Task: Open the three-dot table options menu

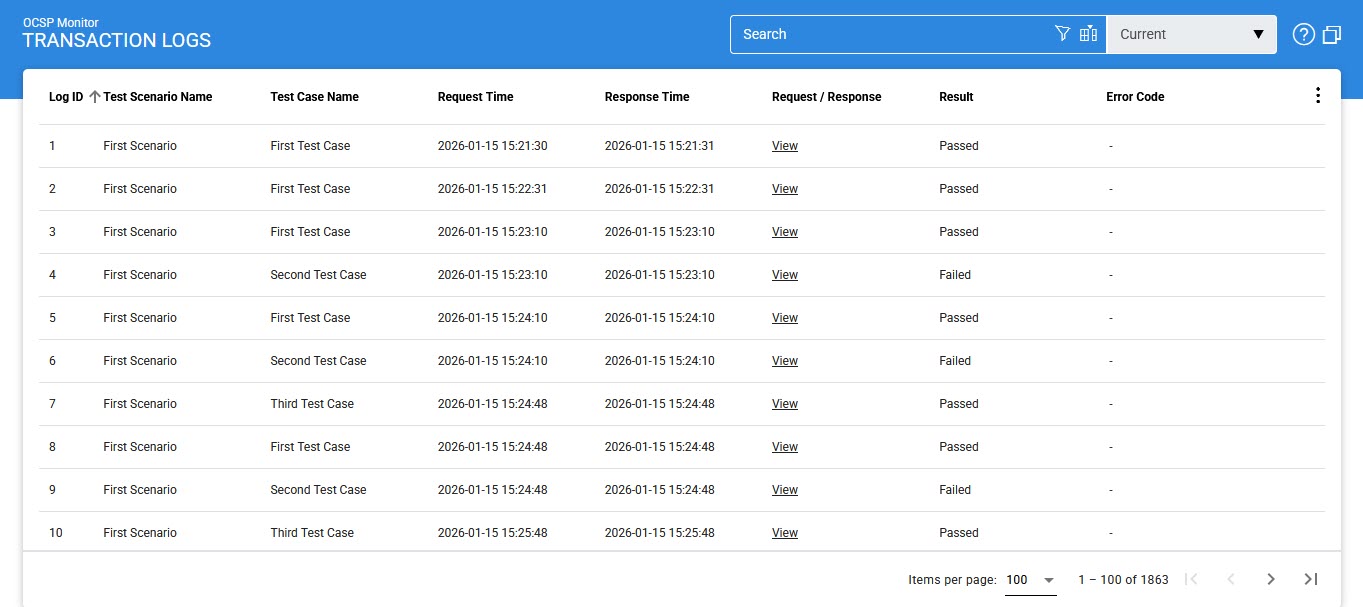Action: pos(1317,96)
